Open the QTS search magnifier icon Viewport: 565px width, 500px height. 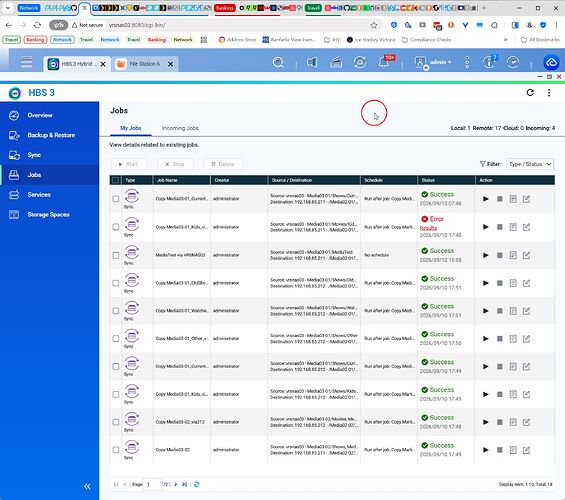pyautogui.click(x=278, y=63)
